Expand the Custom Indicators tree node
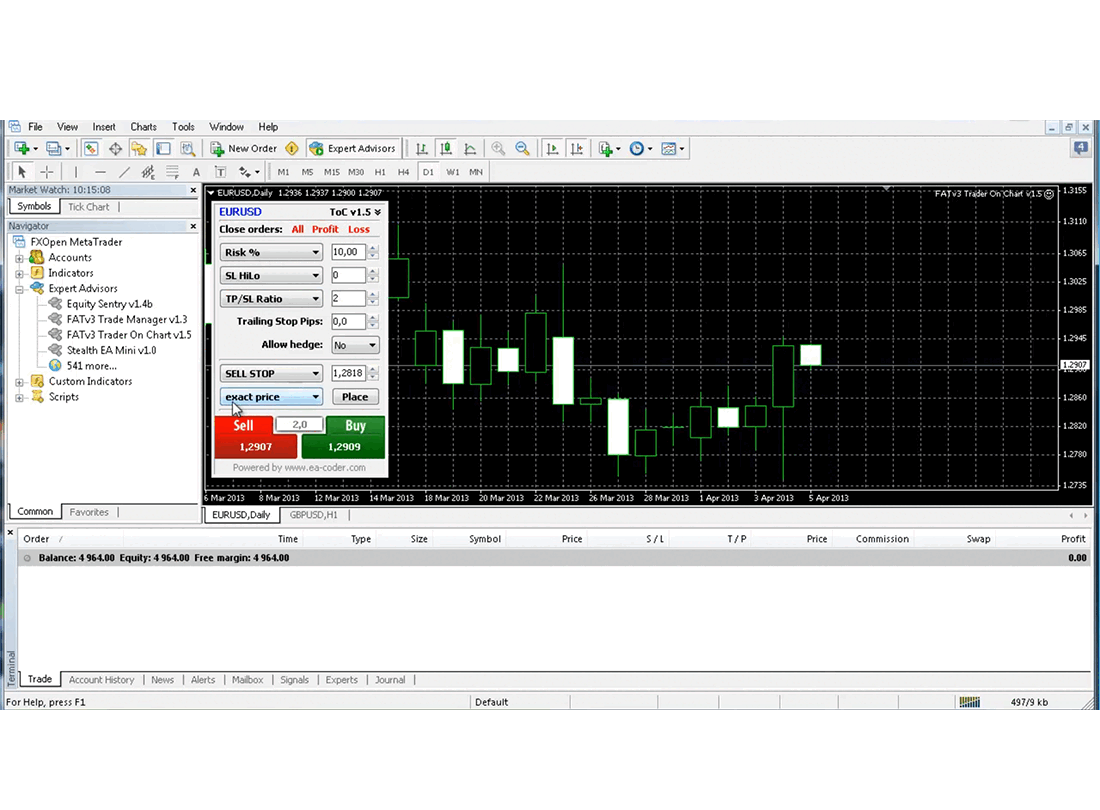 click(x=19, y=382)
